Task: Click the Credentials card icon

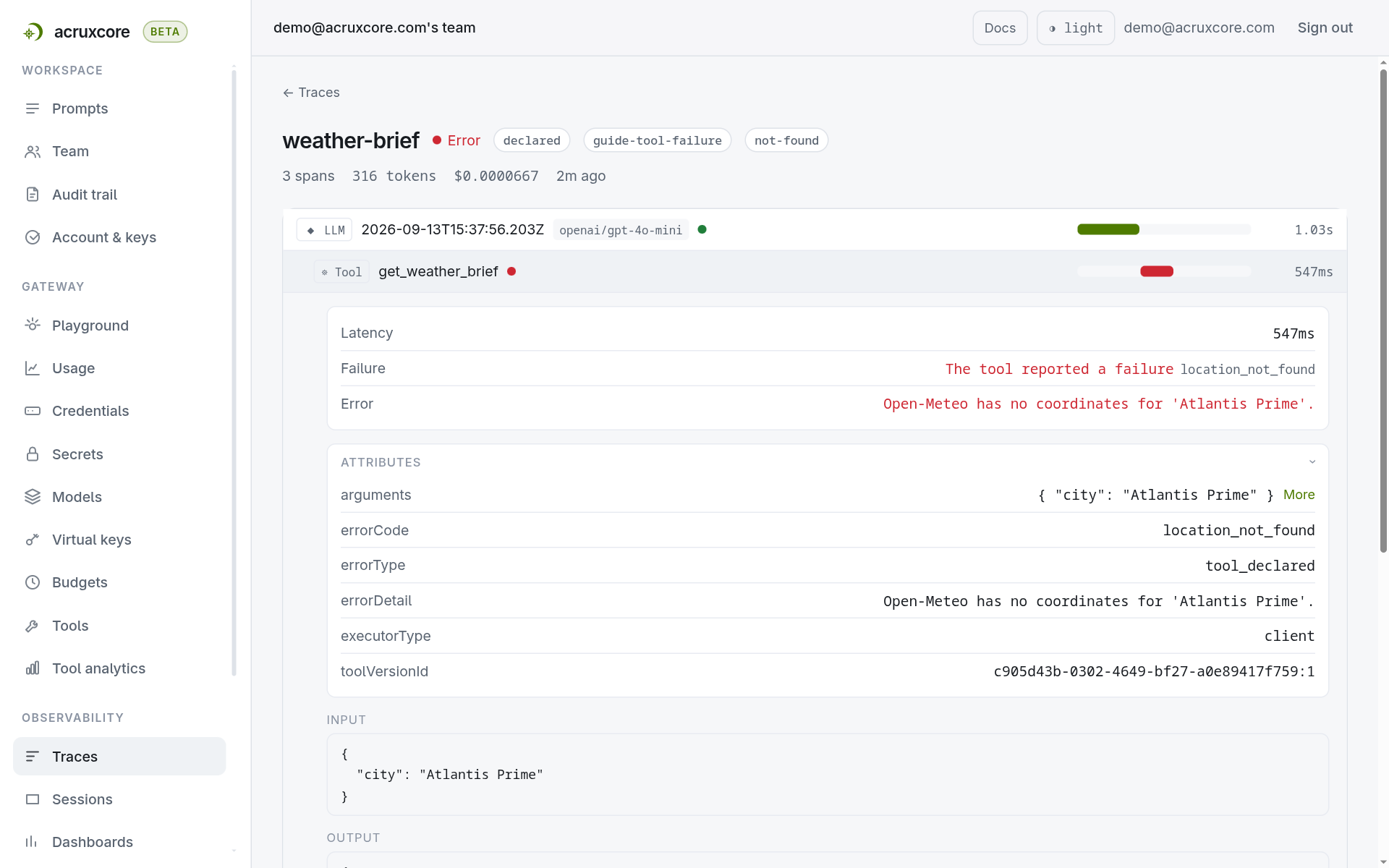Action: pyautogui.click(x=33, y=411)
